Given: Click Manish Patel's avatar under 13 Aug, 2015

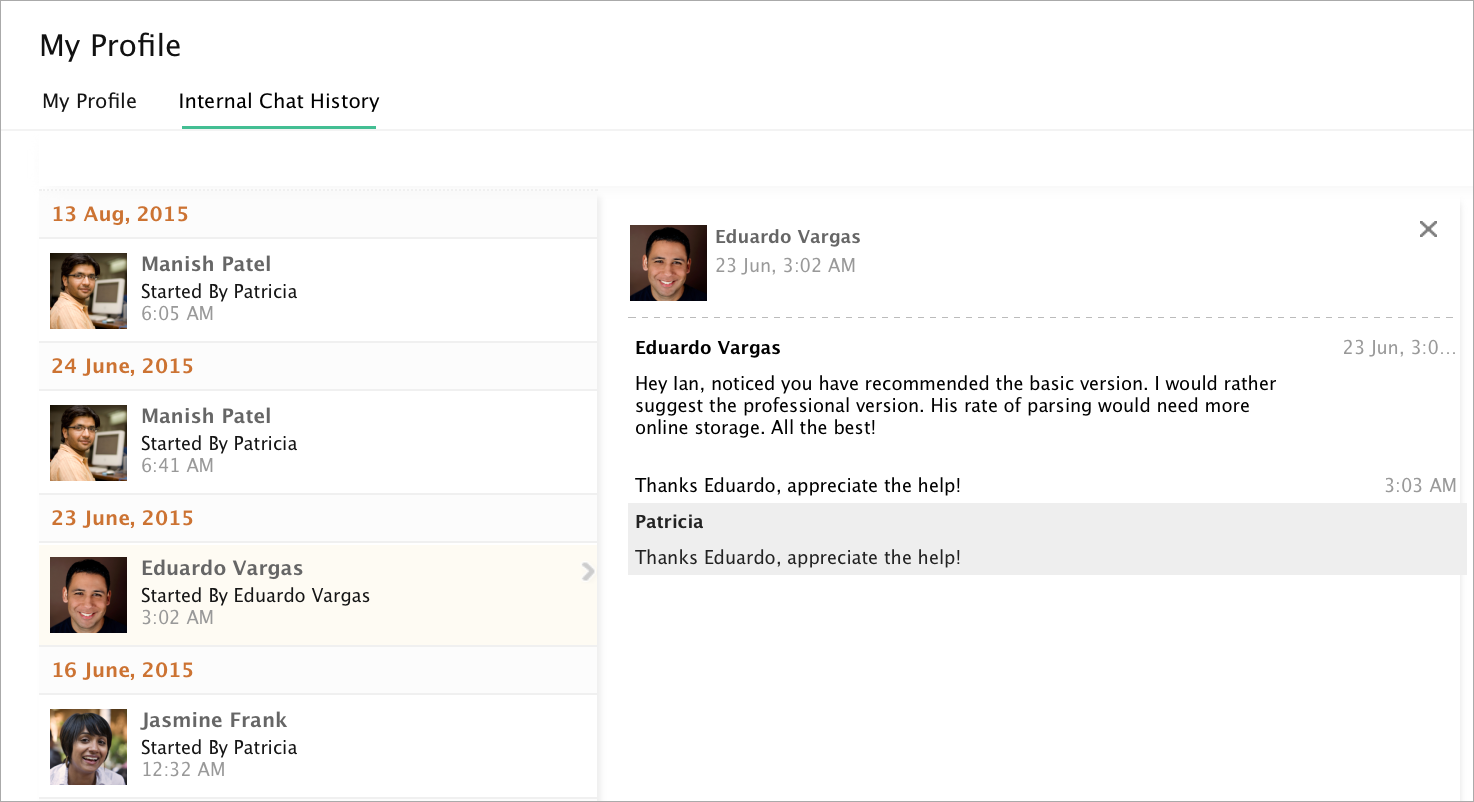Looking at the screenshot, I should click(88, 291).
